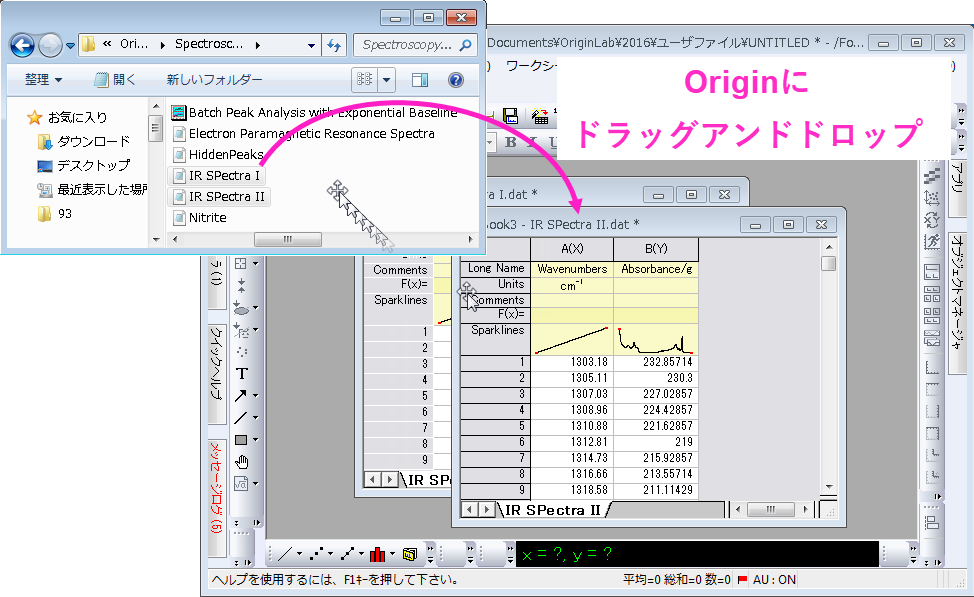Viewport: 974px width, 597px height.
Task: Select the Line drawing tool
Action: (x=240, y=418)
